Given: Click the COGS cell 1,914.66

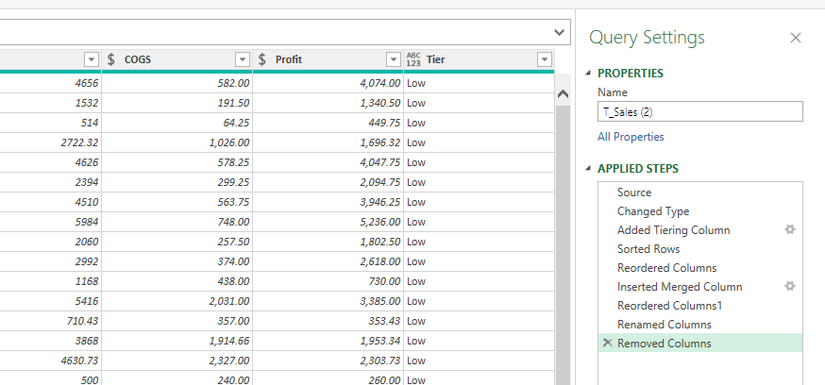Looking at the screenshot, I should (177, 341).
